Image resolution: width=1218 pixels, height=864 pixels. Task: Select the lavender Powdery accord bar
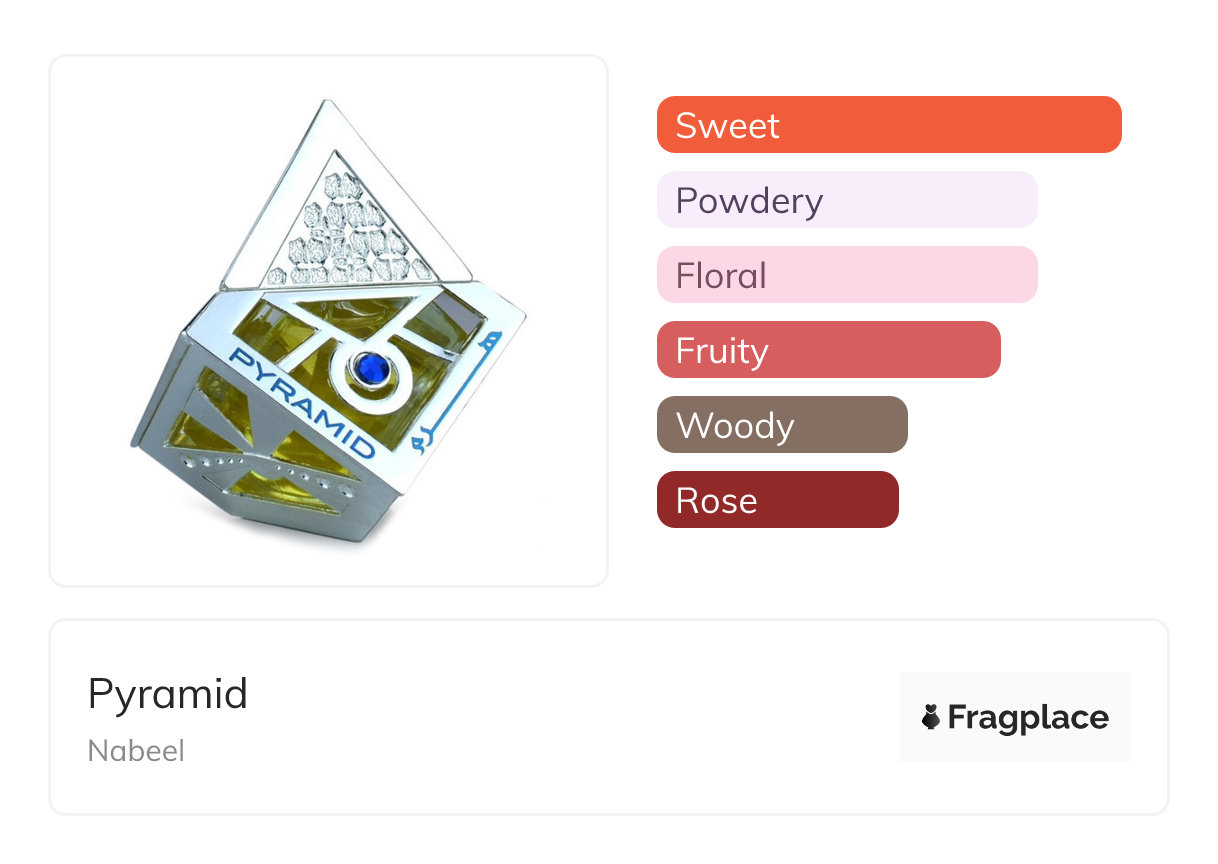[x=846, y=200]
